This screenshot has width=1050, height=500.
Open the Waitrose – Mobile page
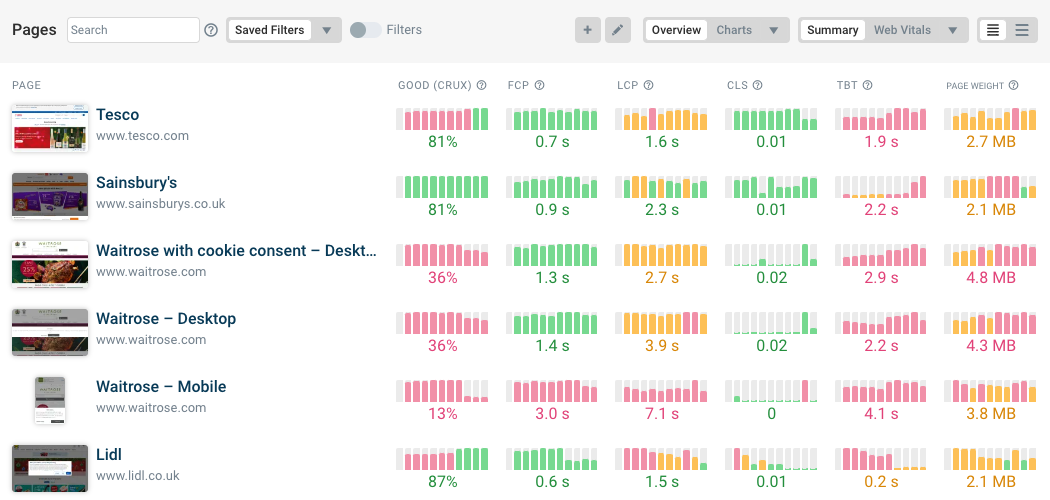click(161, 387)
